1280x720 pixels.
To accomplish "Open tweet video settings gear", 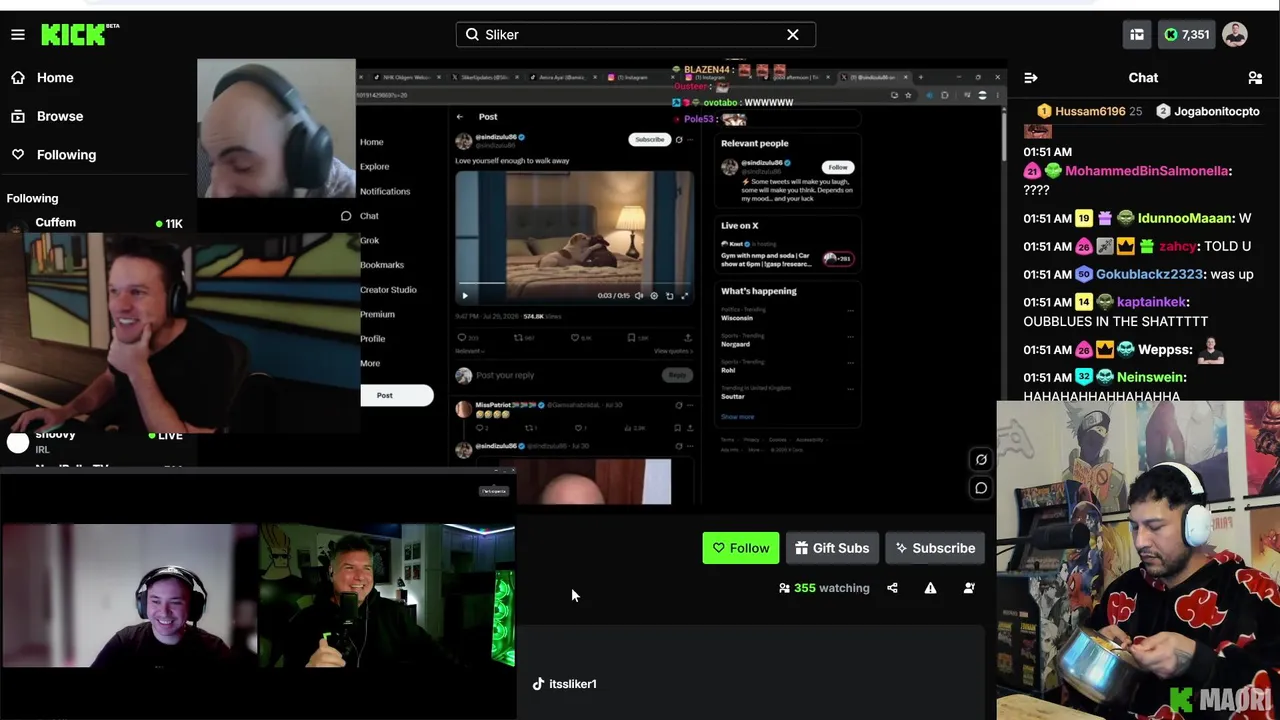I will click(x=654, y=296).
